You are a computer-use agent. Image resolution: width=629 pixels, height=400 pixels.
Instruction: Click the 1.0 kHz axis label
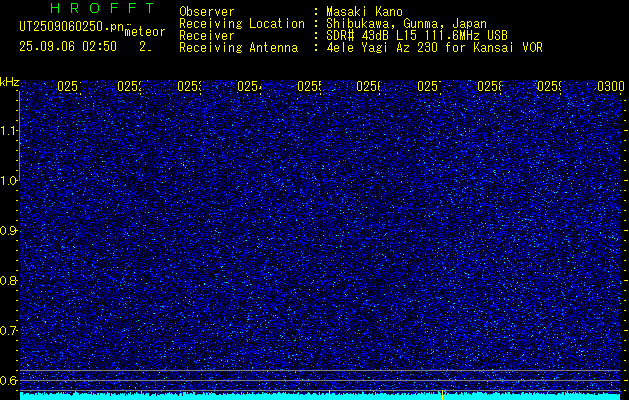9,181
